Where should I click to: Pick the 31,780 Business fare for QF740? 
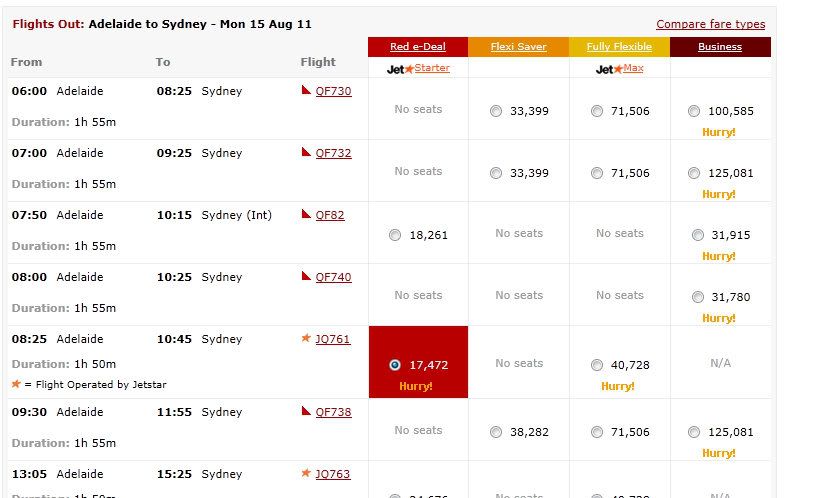coord(698,297)
